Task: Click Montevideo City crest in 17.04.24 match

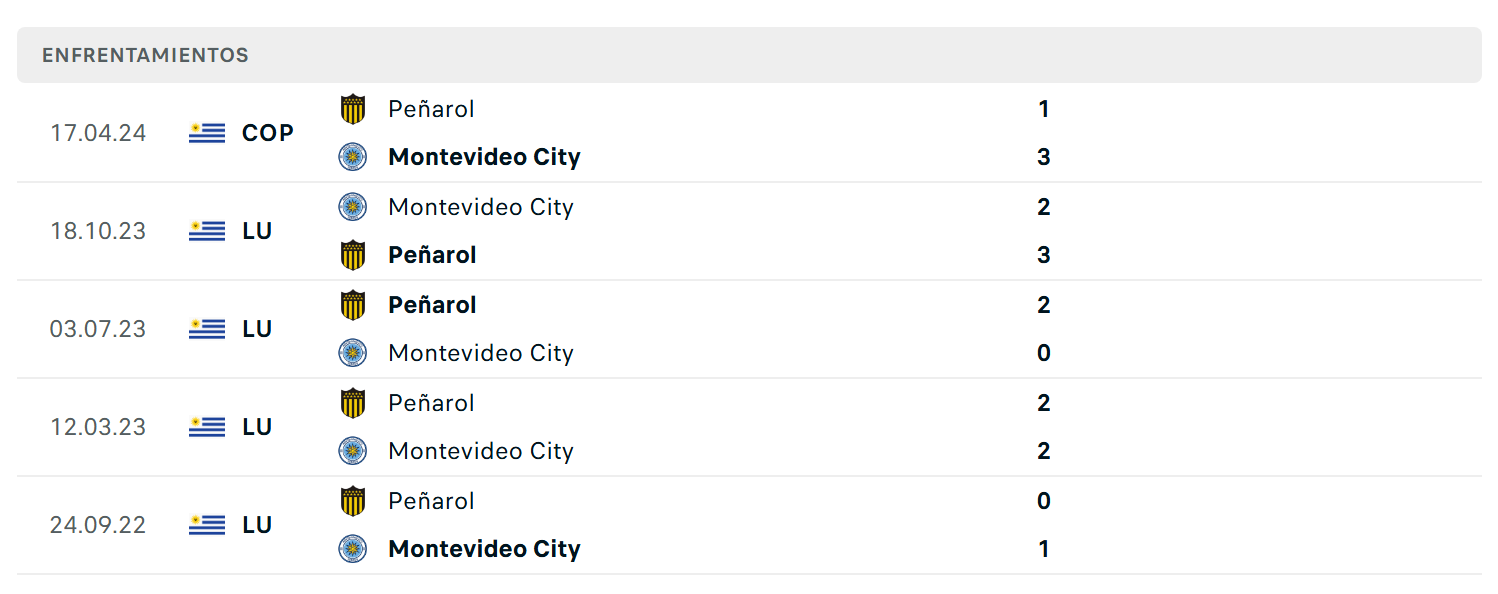Action: (352, 157)
